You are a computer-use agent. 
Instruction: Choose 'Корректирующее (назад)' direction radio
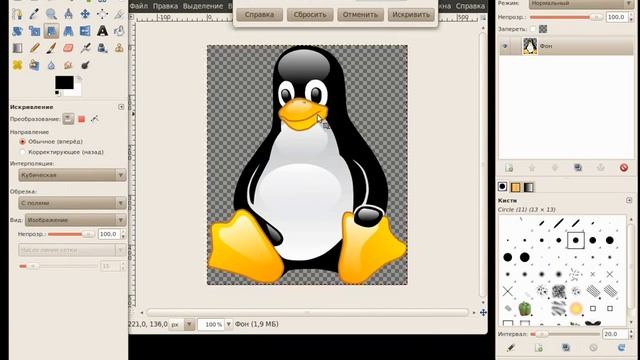coord(22,152)
